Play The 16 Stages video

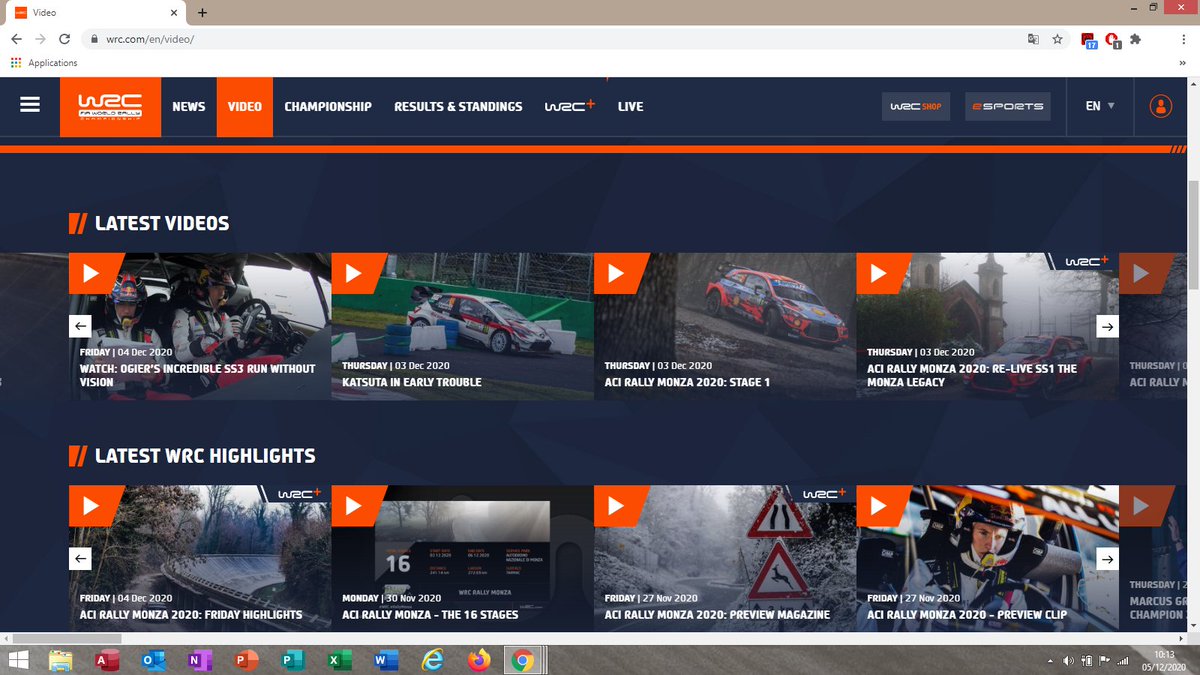tap(354, 506)
